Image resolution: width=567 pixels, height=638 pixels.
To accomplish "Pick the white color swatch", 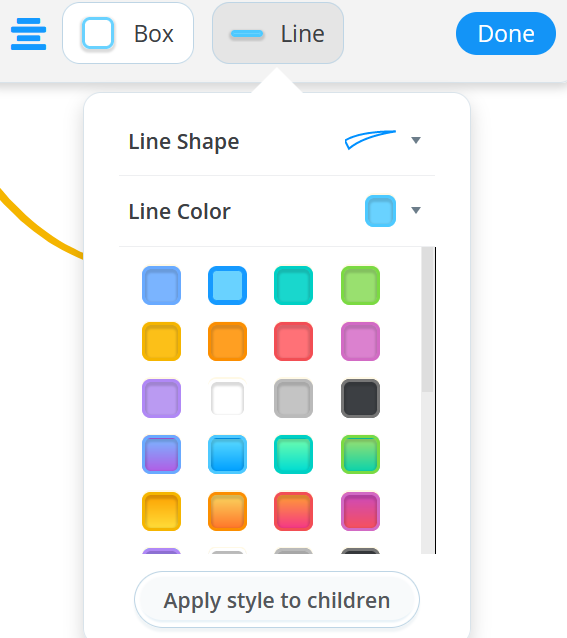I will 227,398.
